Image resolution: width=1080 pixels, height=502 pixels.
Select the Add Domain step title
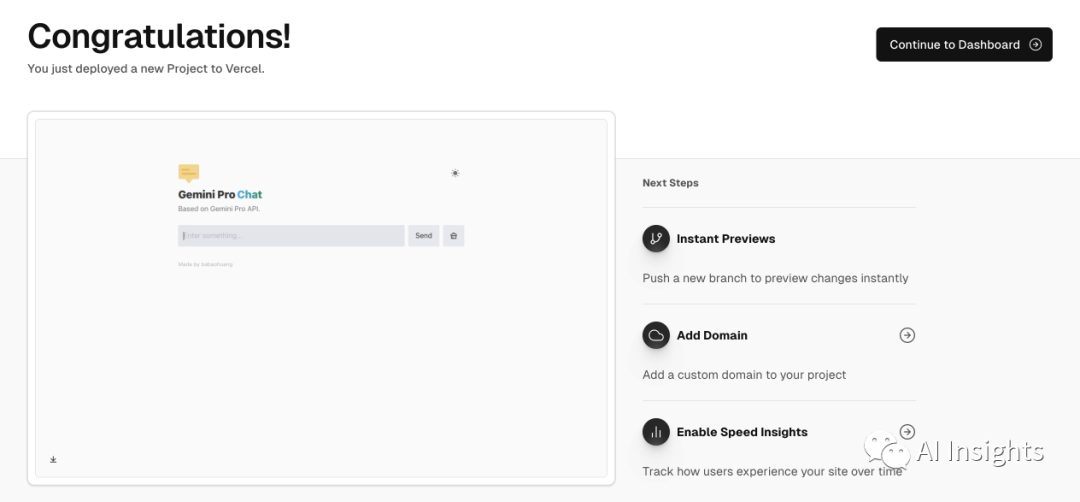coord(712,335)
